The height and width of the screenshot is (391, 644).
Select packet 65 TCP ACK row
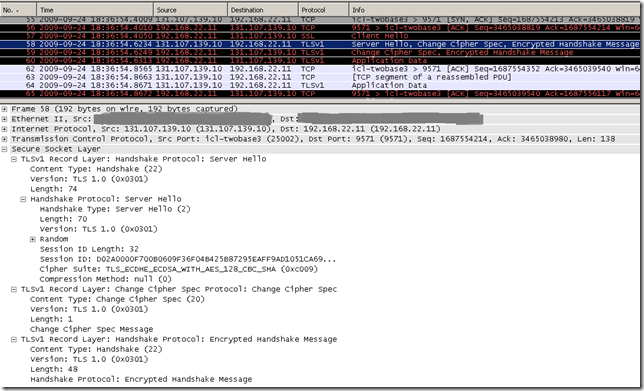tap(320, 93)
